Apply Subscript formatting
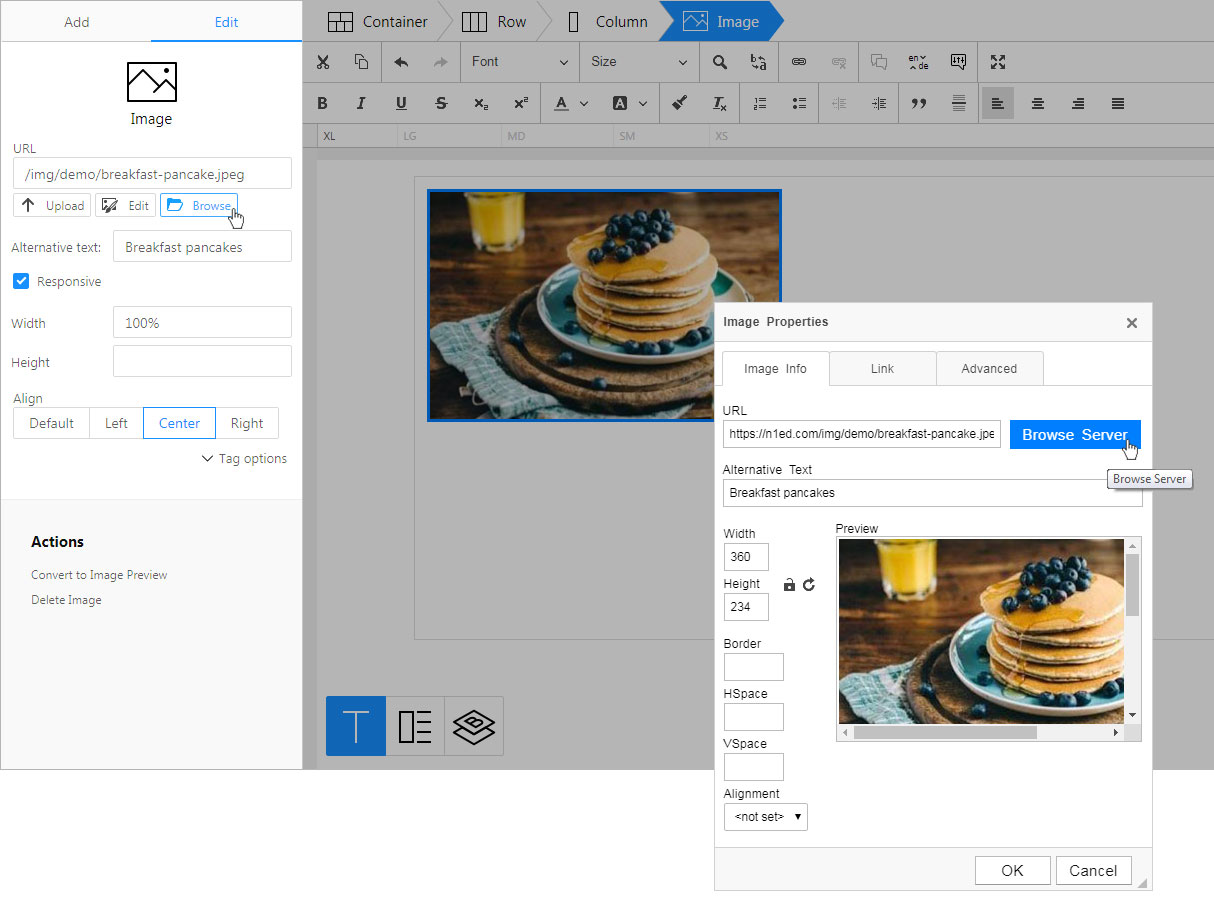This screenshot has height=900, width=1214. coord(481,103)
